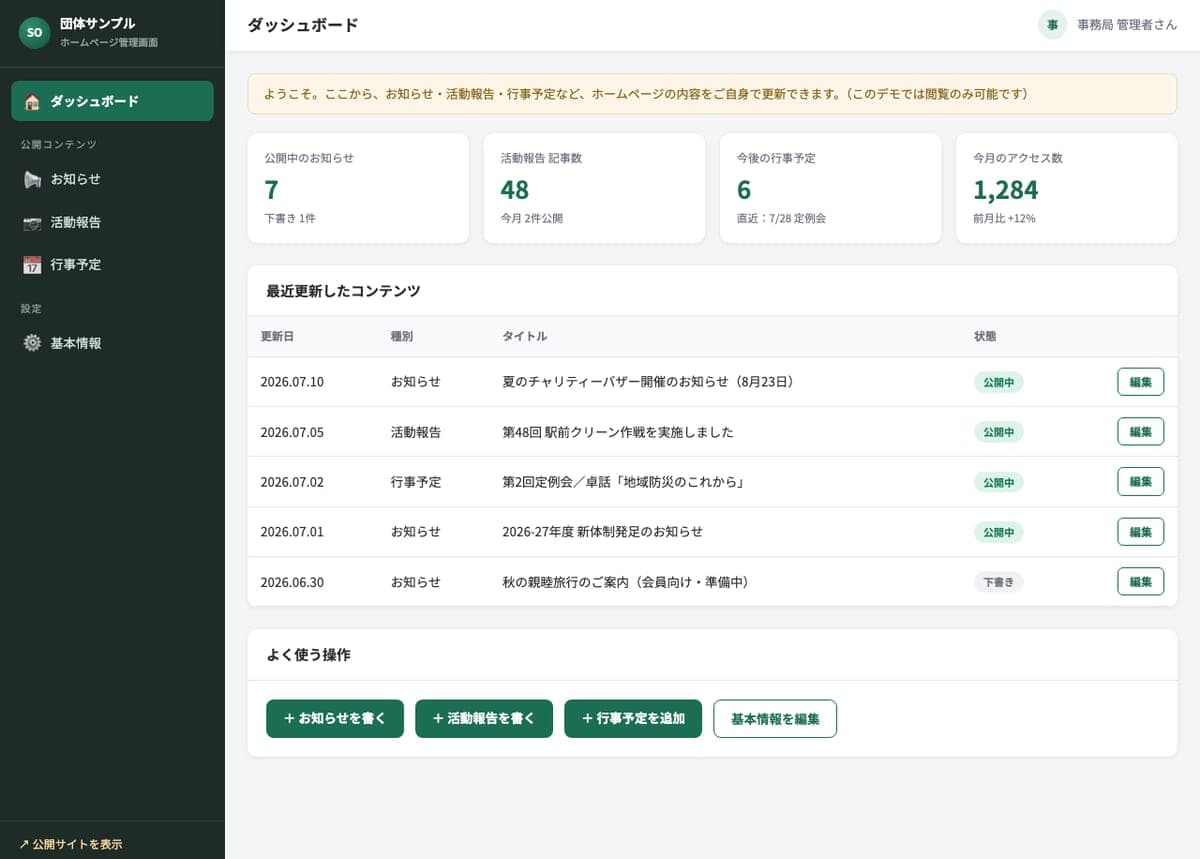
Task: Click the 更新日 column header
Action: point(277,336)
